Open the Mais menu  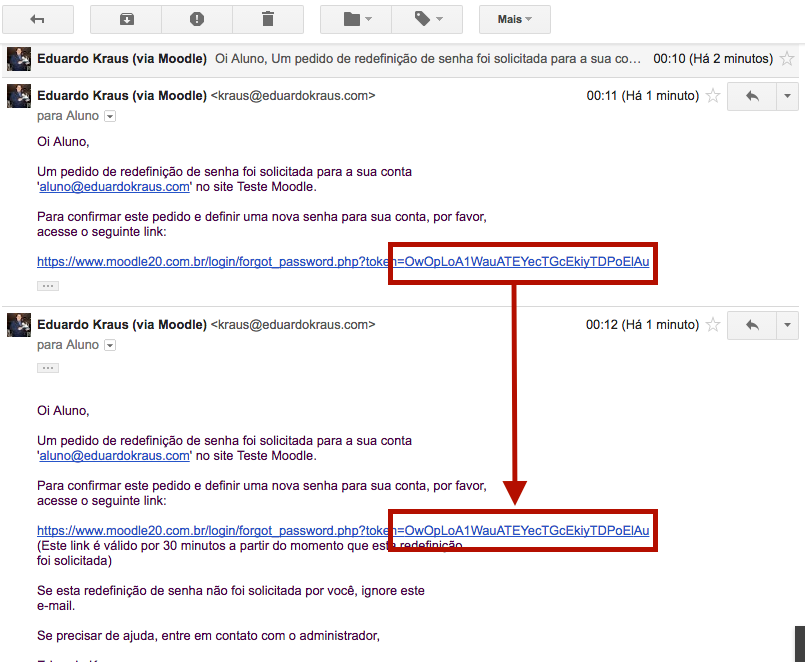(x=515, y=20)
